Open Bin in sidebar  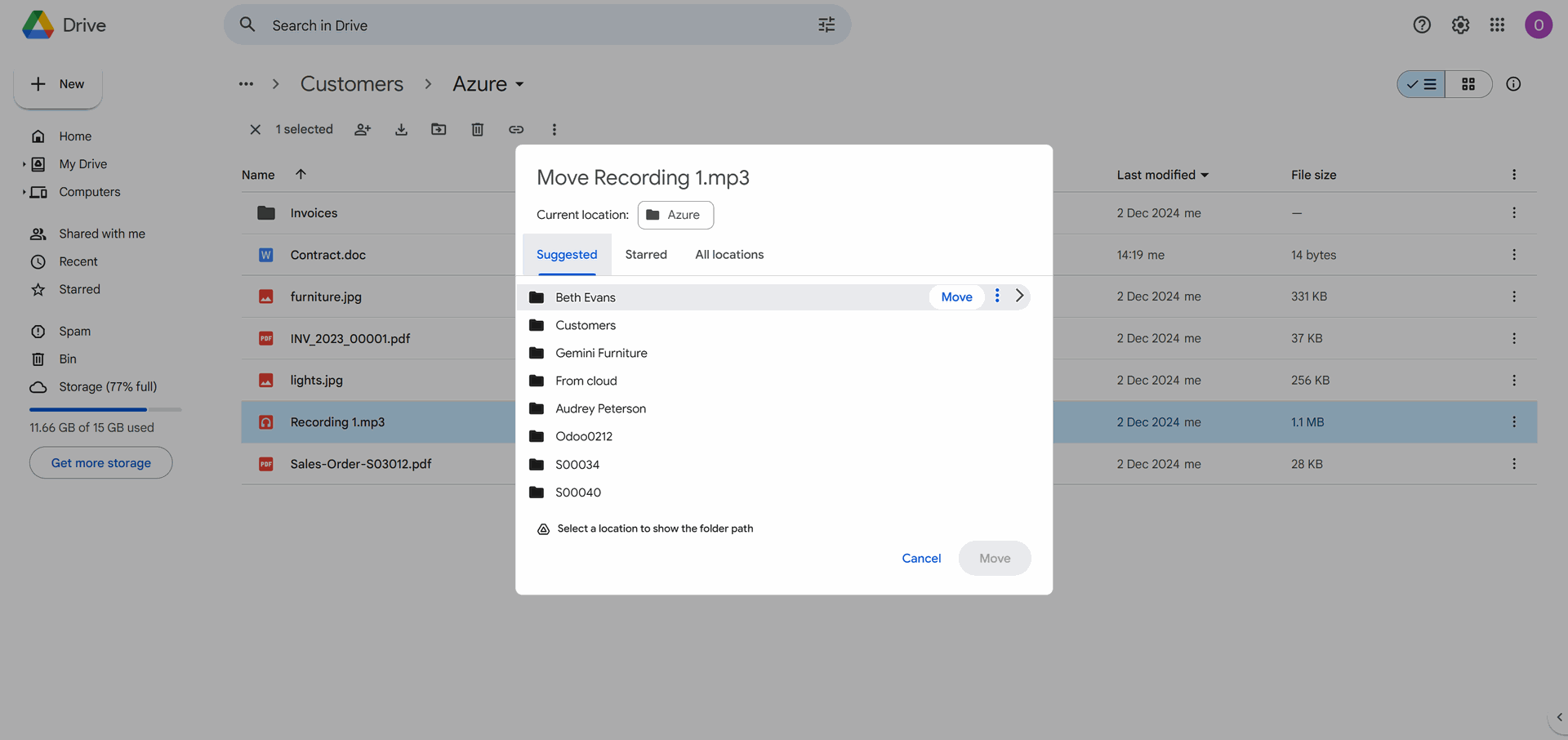coord(68,359)
